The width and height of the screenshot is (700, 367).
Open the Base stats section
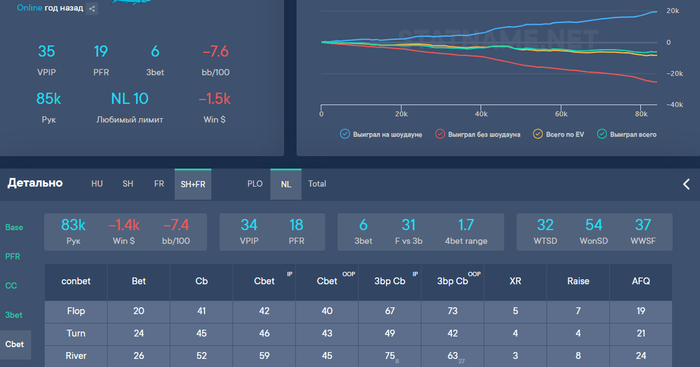(x=14, y=227)
